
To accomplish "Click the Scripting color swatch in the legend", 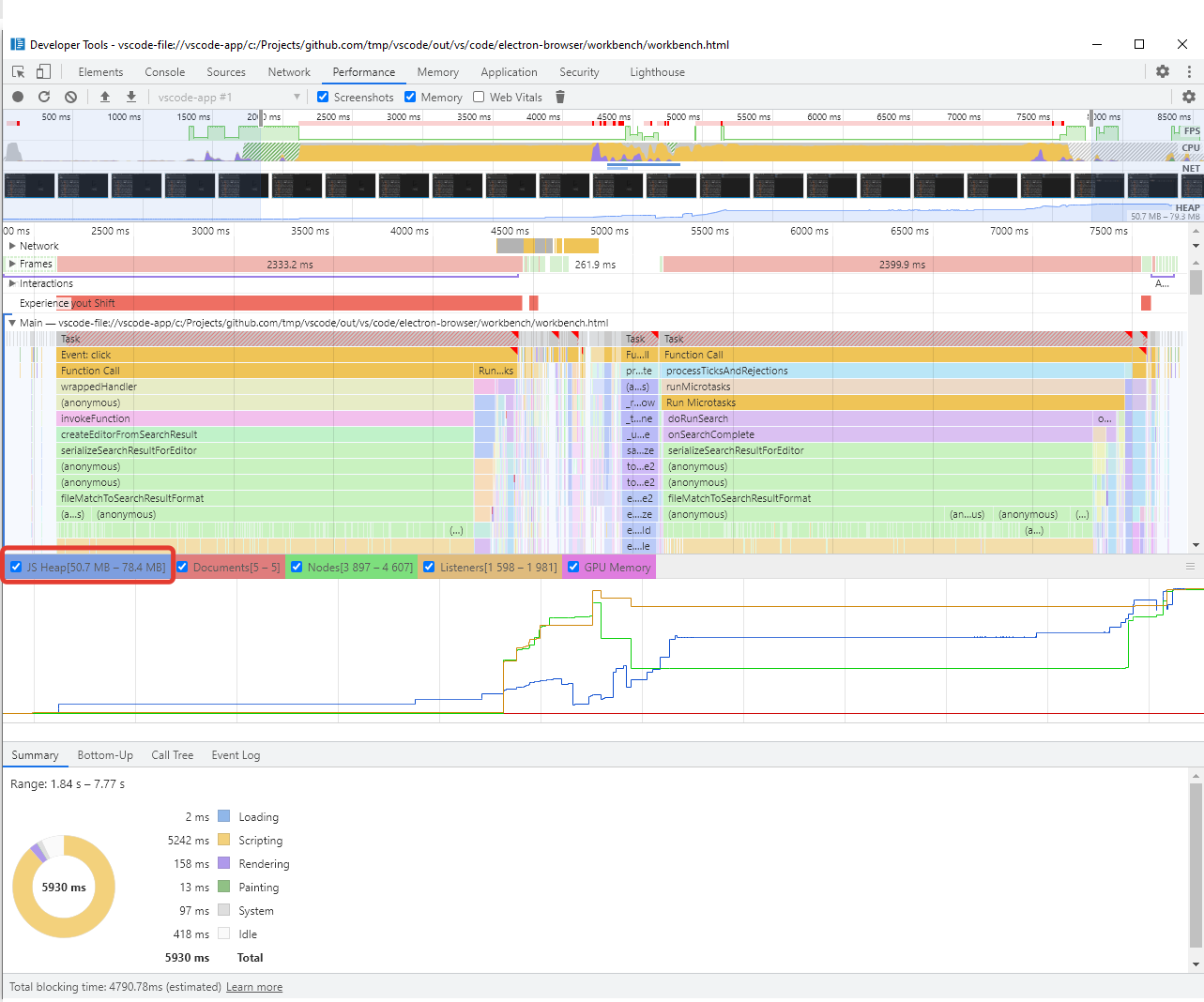I will pos(224,840).
